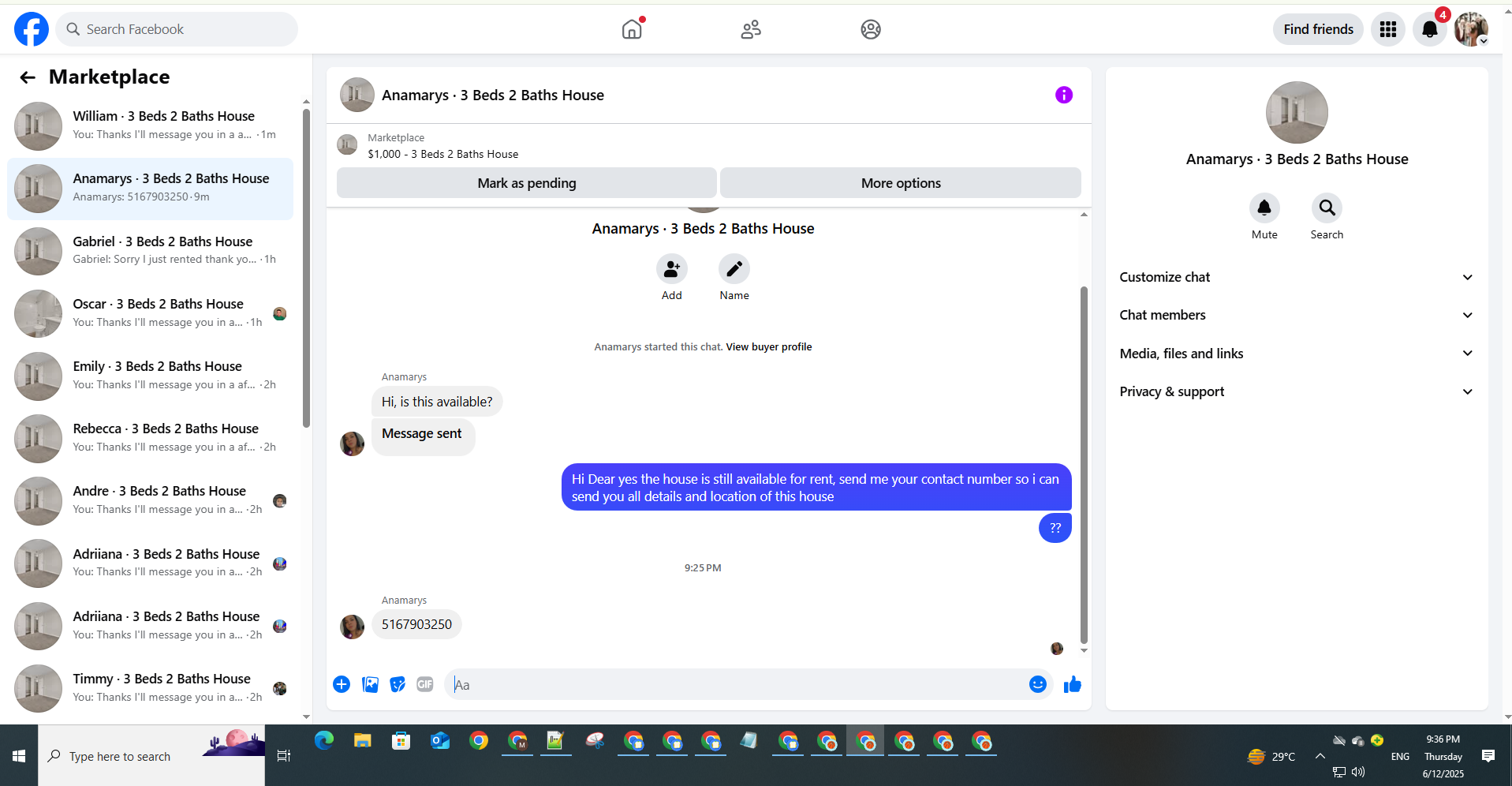Open Gabriel 3 Beds 2 Baths conversation
Image resolution: width=1512 pixels, height=786 pixels.
pos(150,251)
